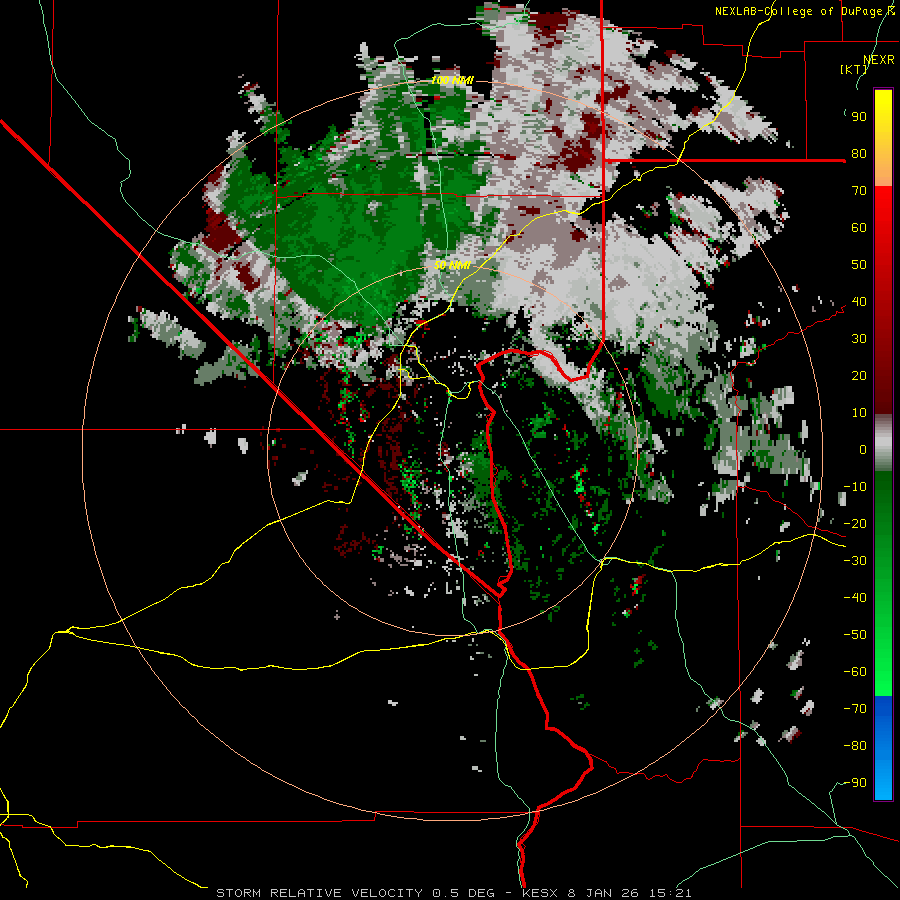Click the 70 value on velocity scale
Viewport: 900px width, 900px height.
(x=859, y=191)
